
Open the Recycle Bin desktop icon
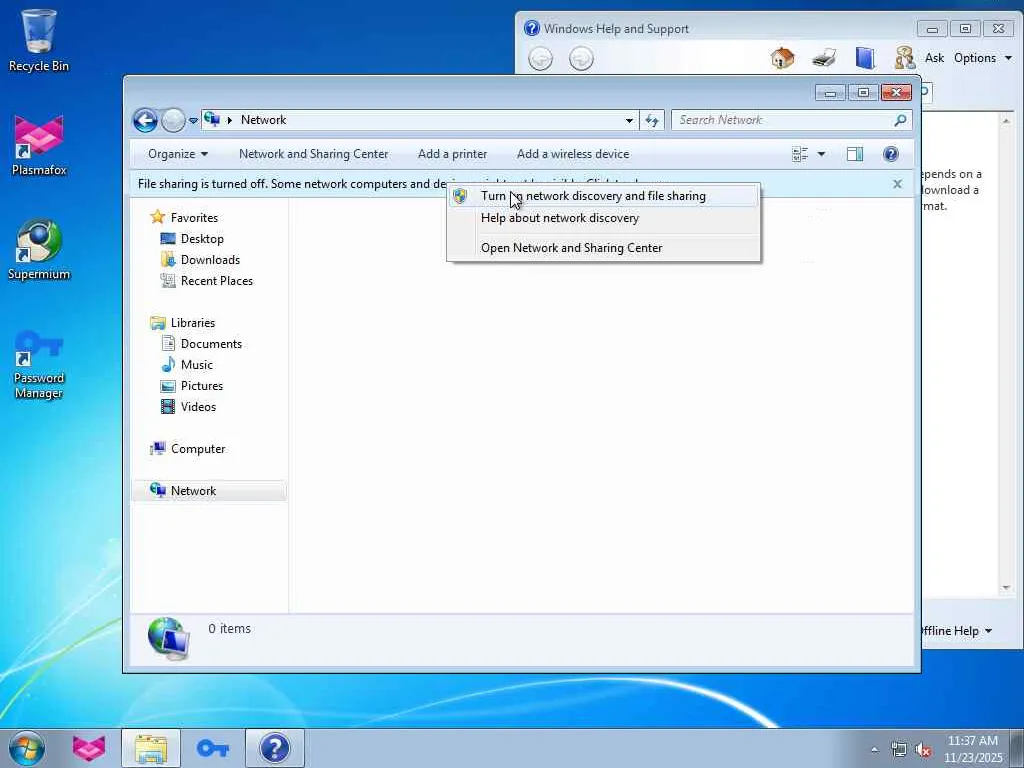(39, 40)
